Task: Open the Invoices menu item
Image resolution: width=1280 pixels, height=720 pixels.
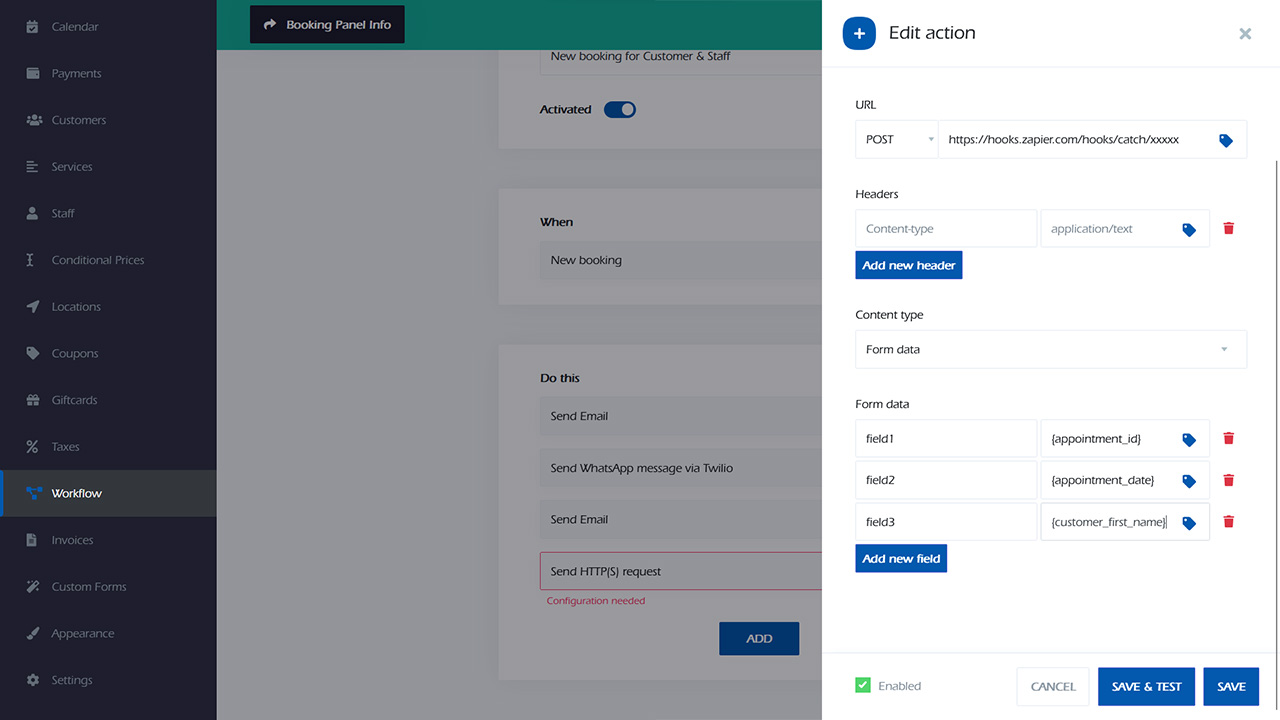Action: click(72, 540)
